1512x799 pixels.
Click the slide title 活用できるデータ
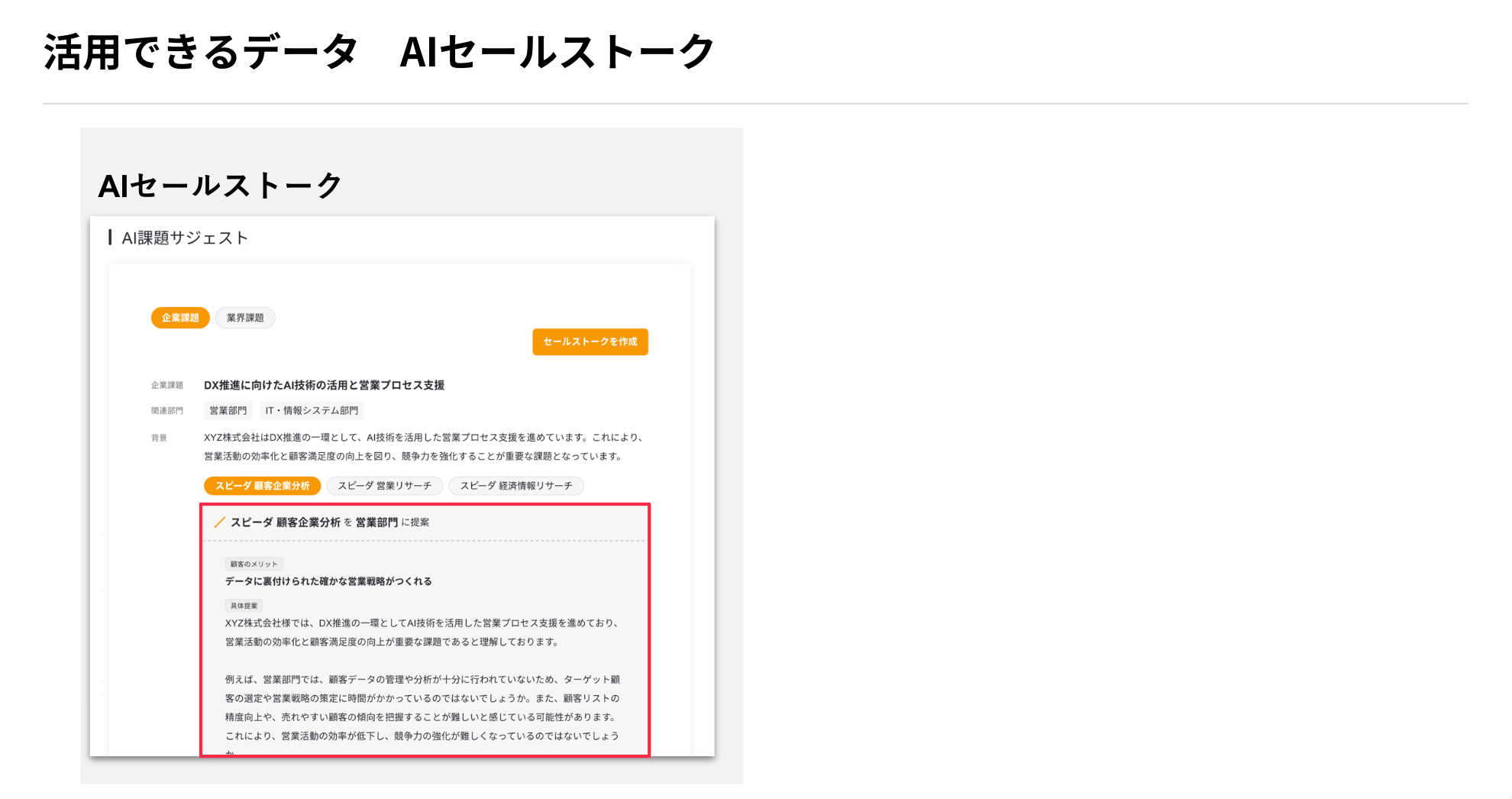tap(201, 52)
